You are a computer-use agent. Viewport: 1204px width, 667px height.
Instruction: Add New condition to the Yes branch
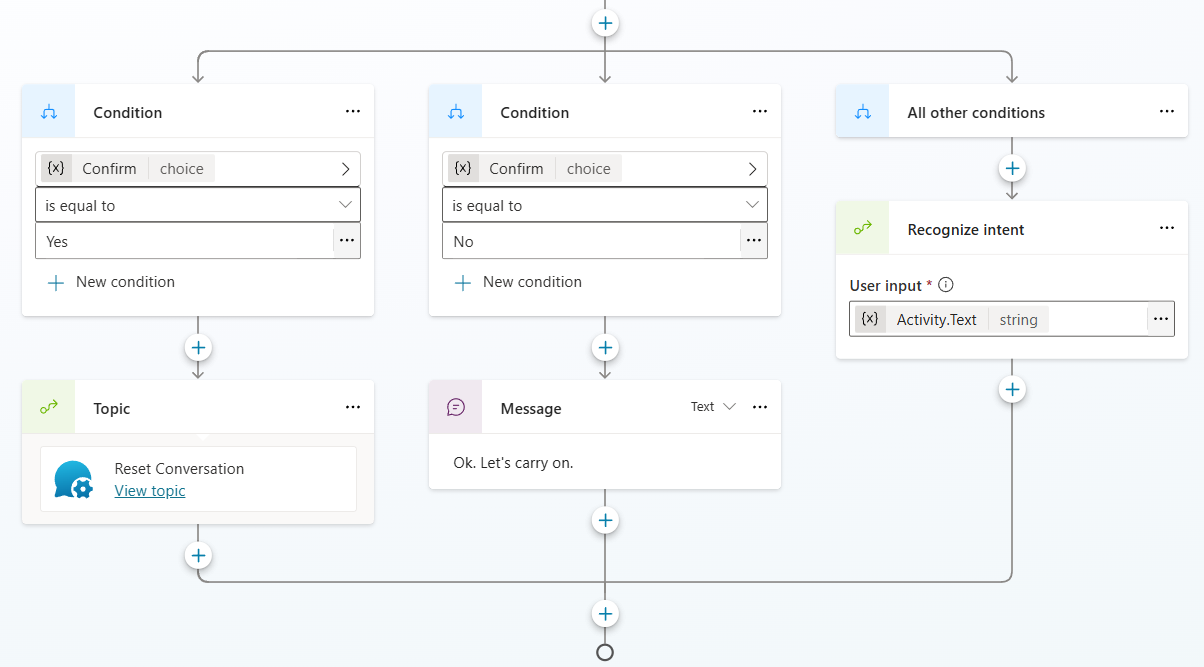coord(112,282)
